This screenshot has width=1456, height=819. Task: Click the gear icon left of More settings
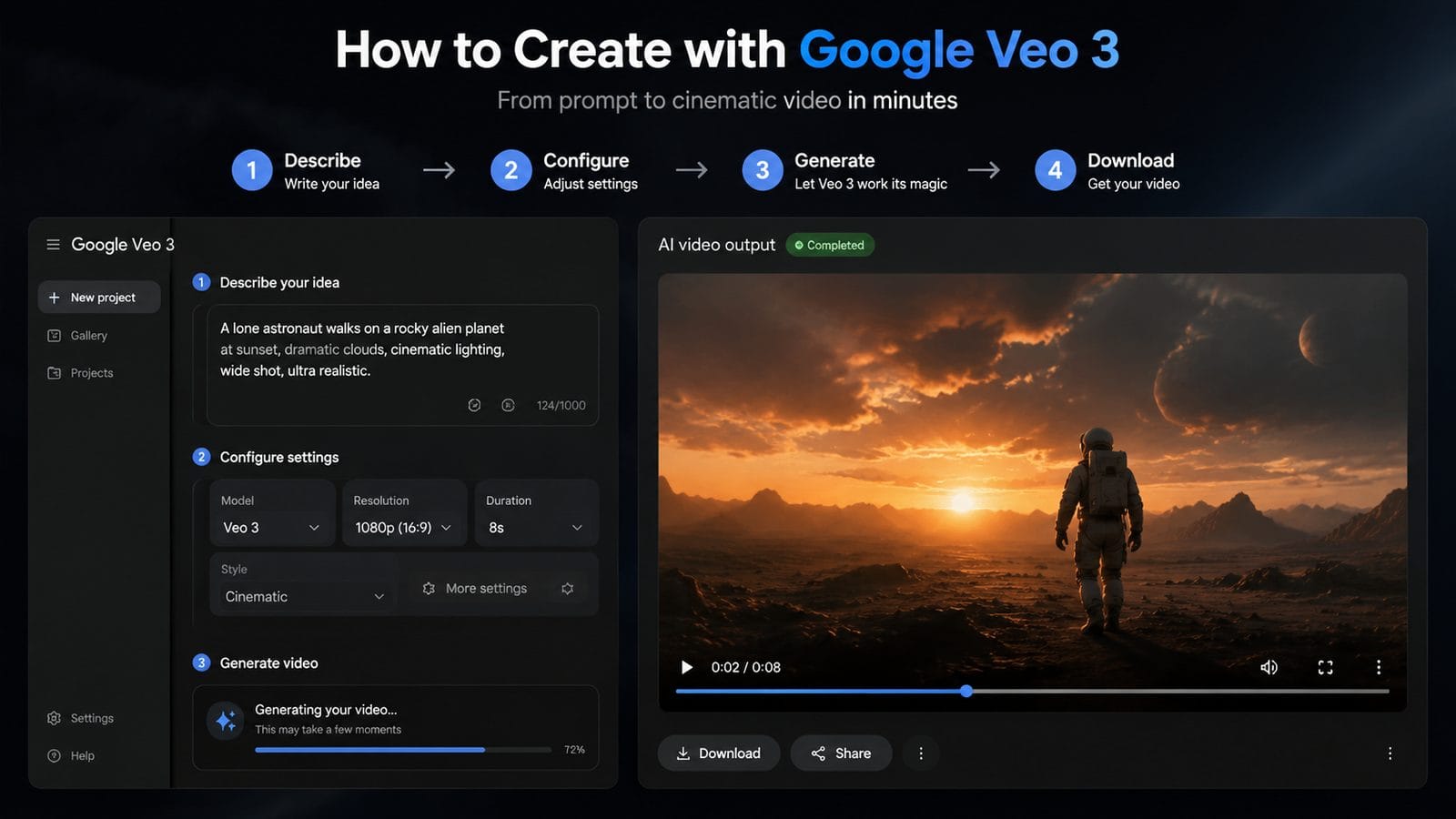pyautogui.click(x=429, y=589)
